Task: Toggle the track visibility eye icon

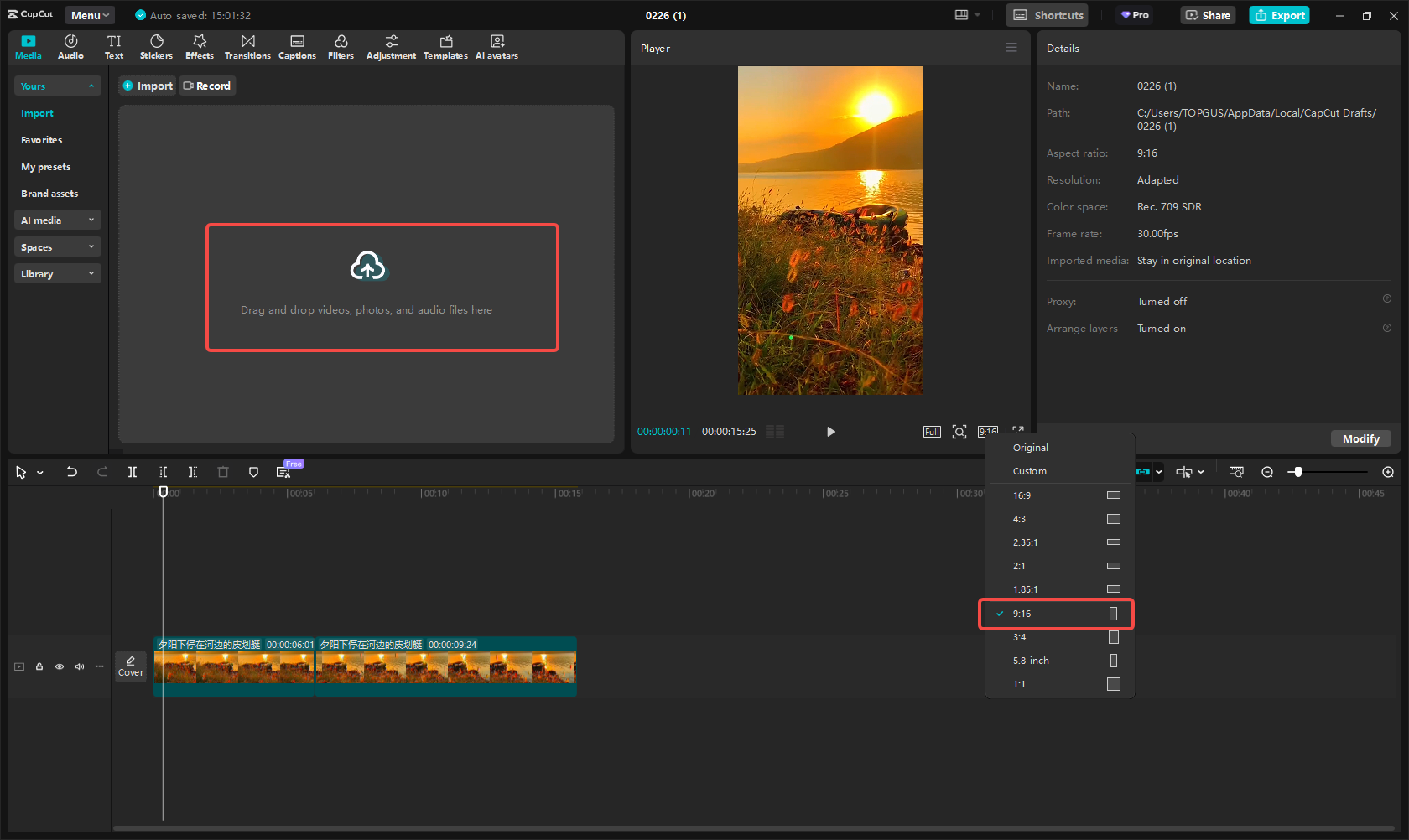Action: (x=60, y=666)
